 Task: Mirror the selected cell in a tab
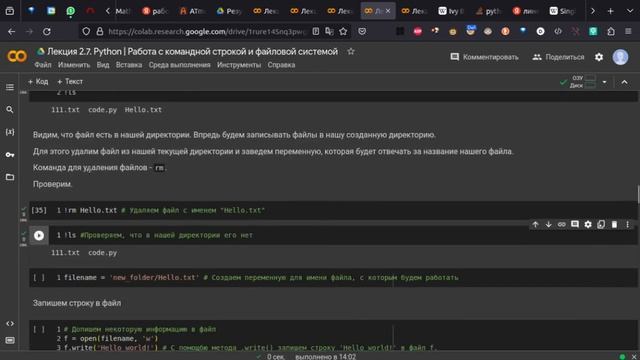pyautogui.click(x=601, y=224)
